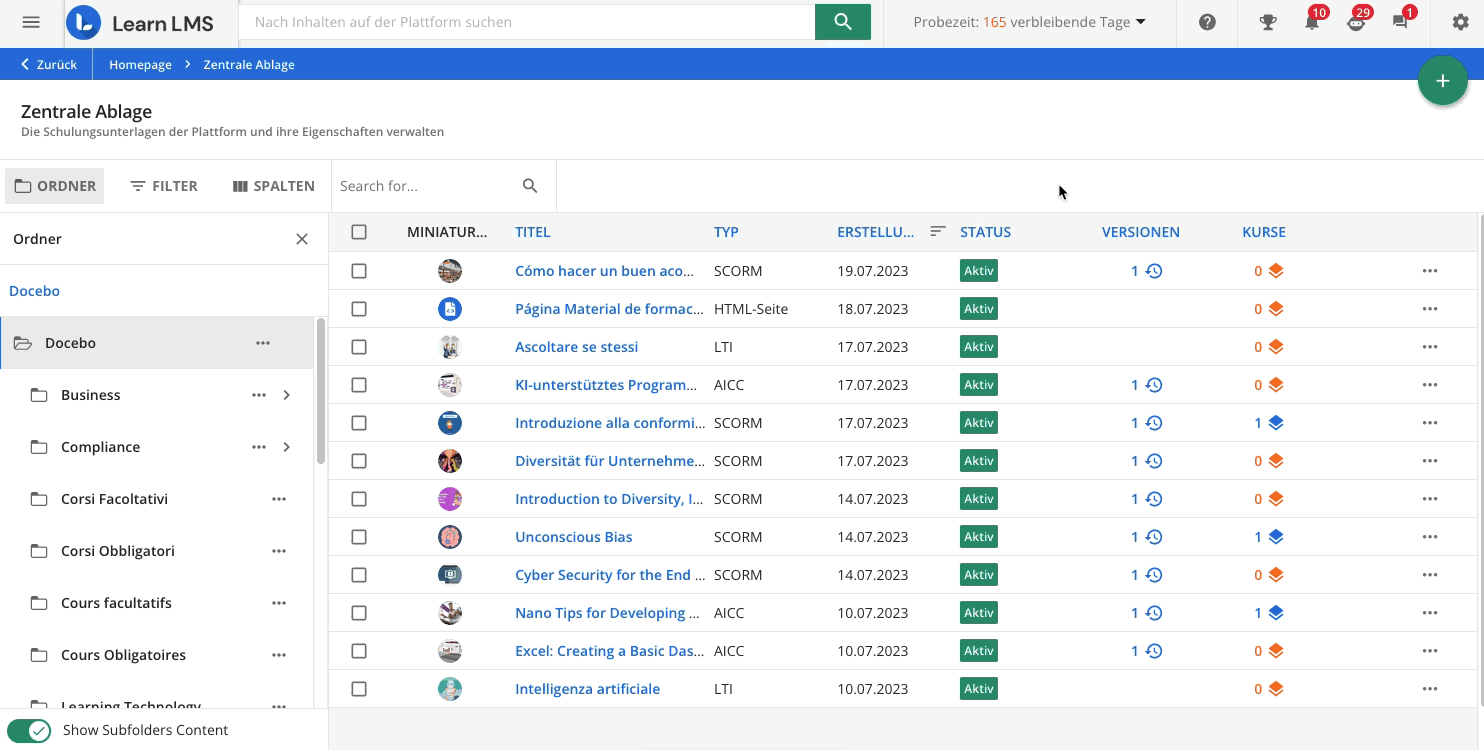
Task: Open the Intelligenza artificiale title link
Action: click(587, 689)
